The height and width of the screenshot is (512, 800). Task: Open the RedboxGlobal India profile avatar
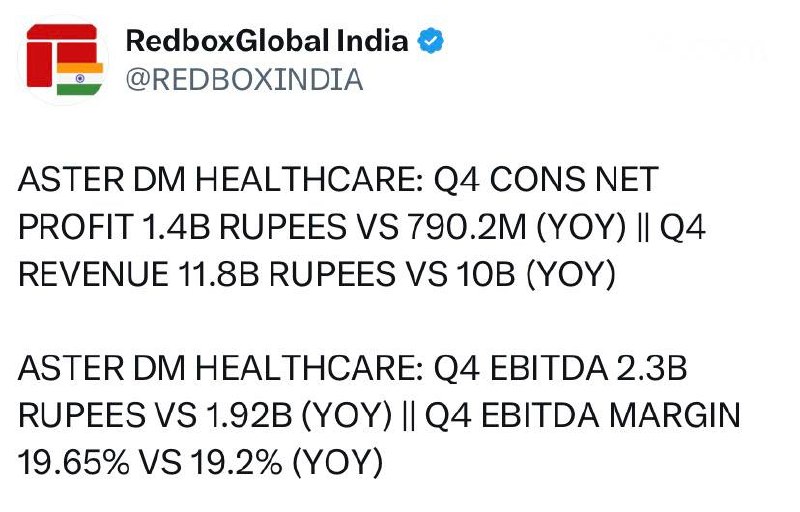[63, 60]
